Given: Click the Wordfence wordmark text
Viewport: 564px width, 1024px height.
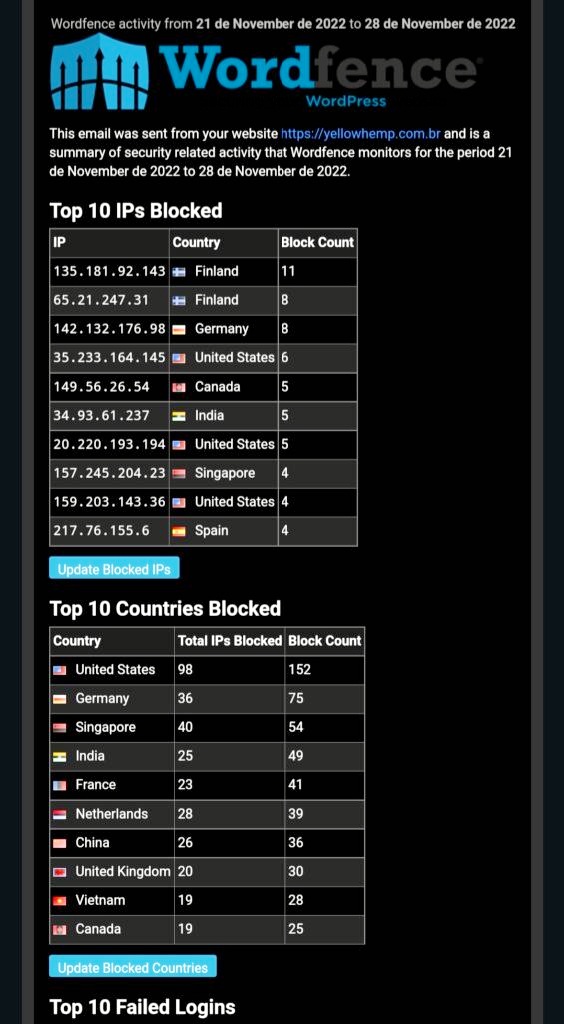Looking at the screenshot, I should [x=317, y=65].
